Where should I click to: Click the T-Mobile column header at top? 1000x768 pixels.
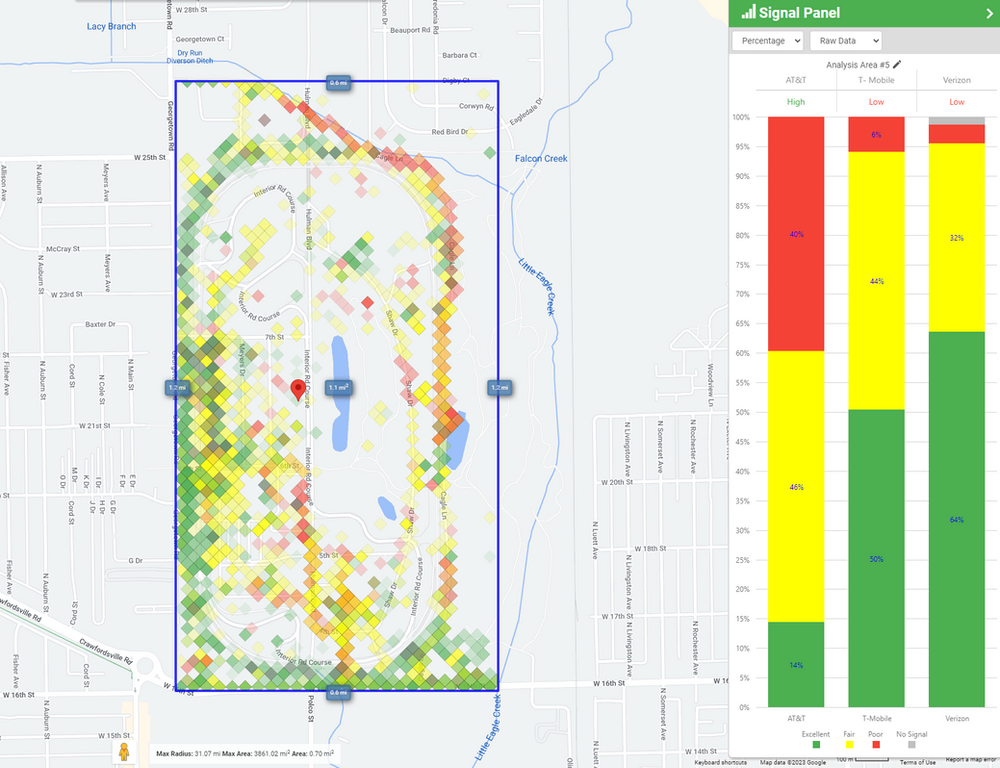[x=876, y=80]
